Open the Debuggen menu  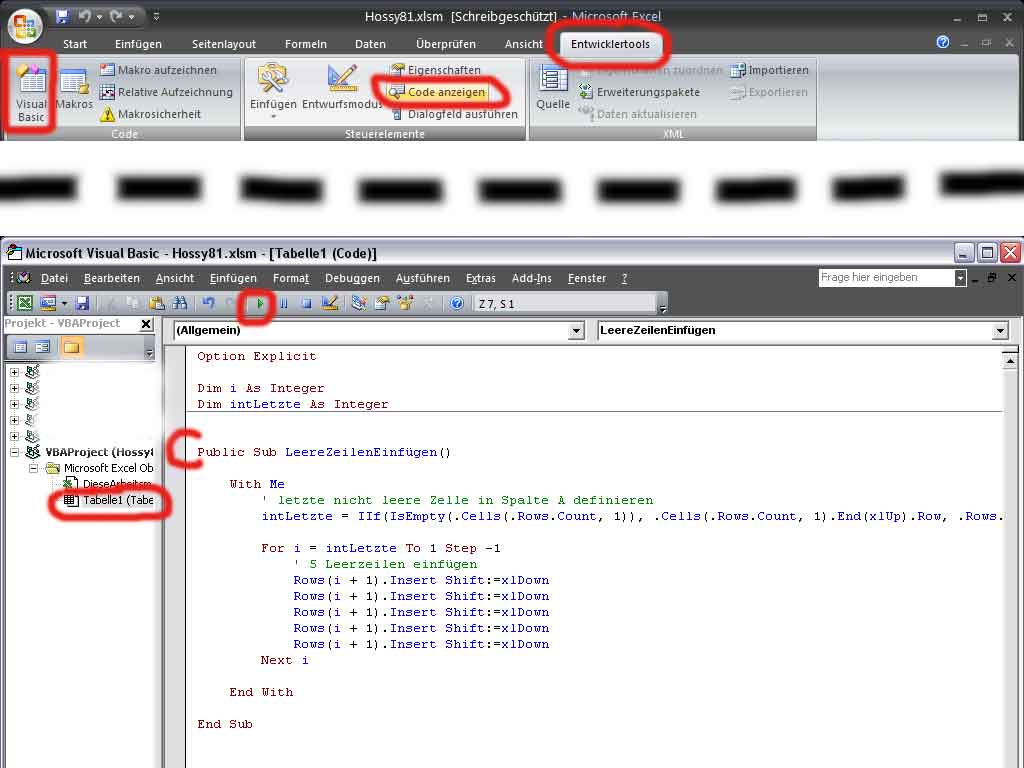tap(352, 278)
